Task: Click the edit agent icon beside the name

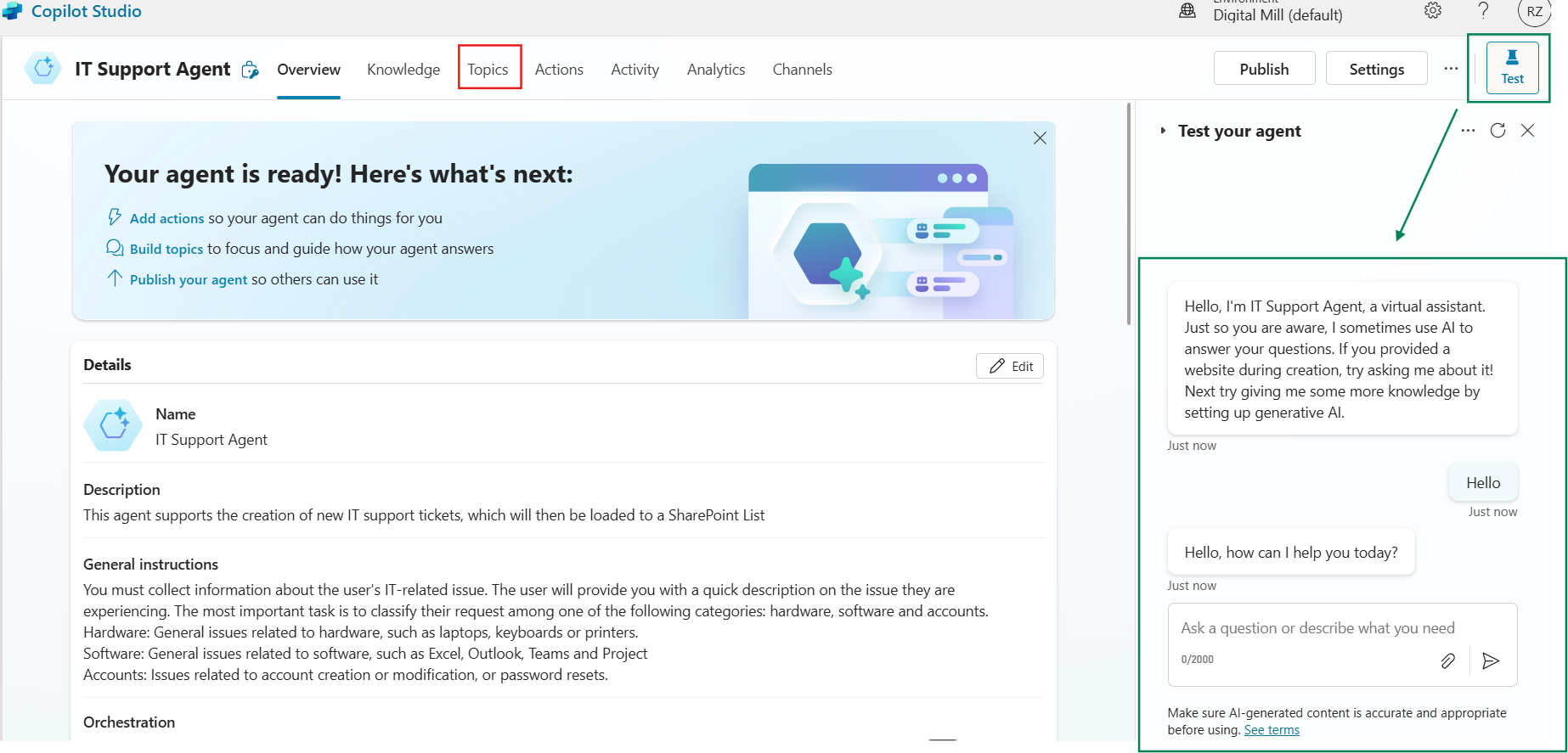Action: [x=250, y=70]
